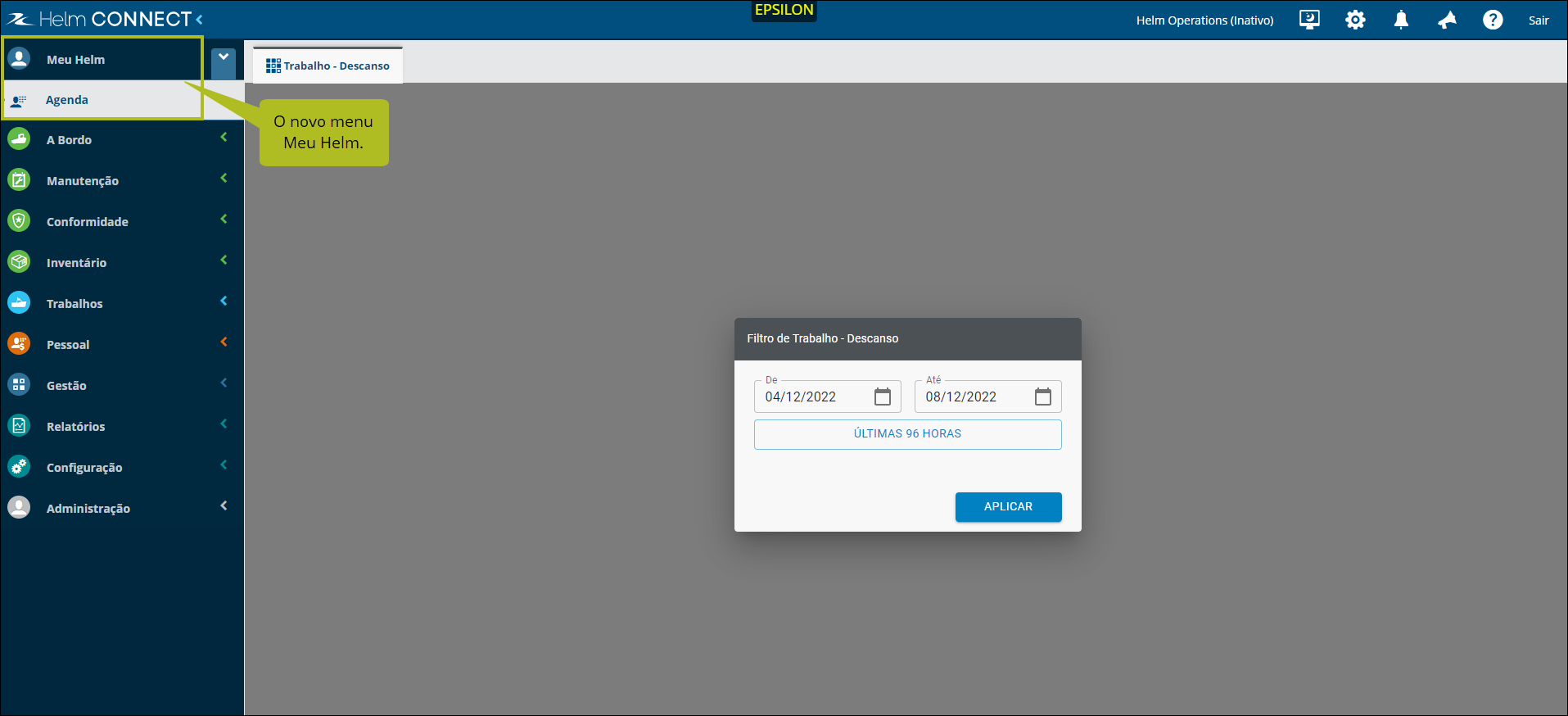Open the help question mark icon
The height and width of the screenshot is (716, 1568).
[x=1493, y=20]
